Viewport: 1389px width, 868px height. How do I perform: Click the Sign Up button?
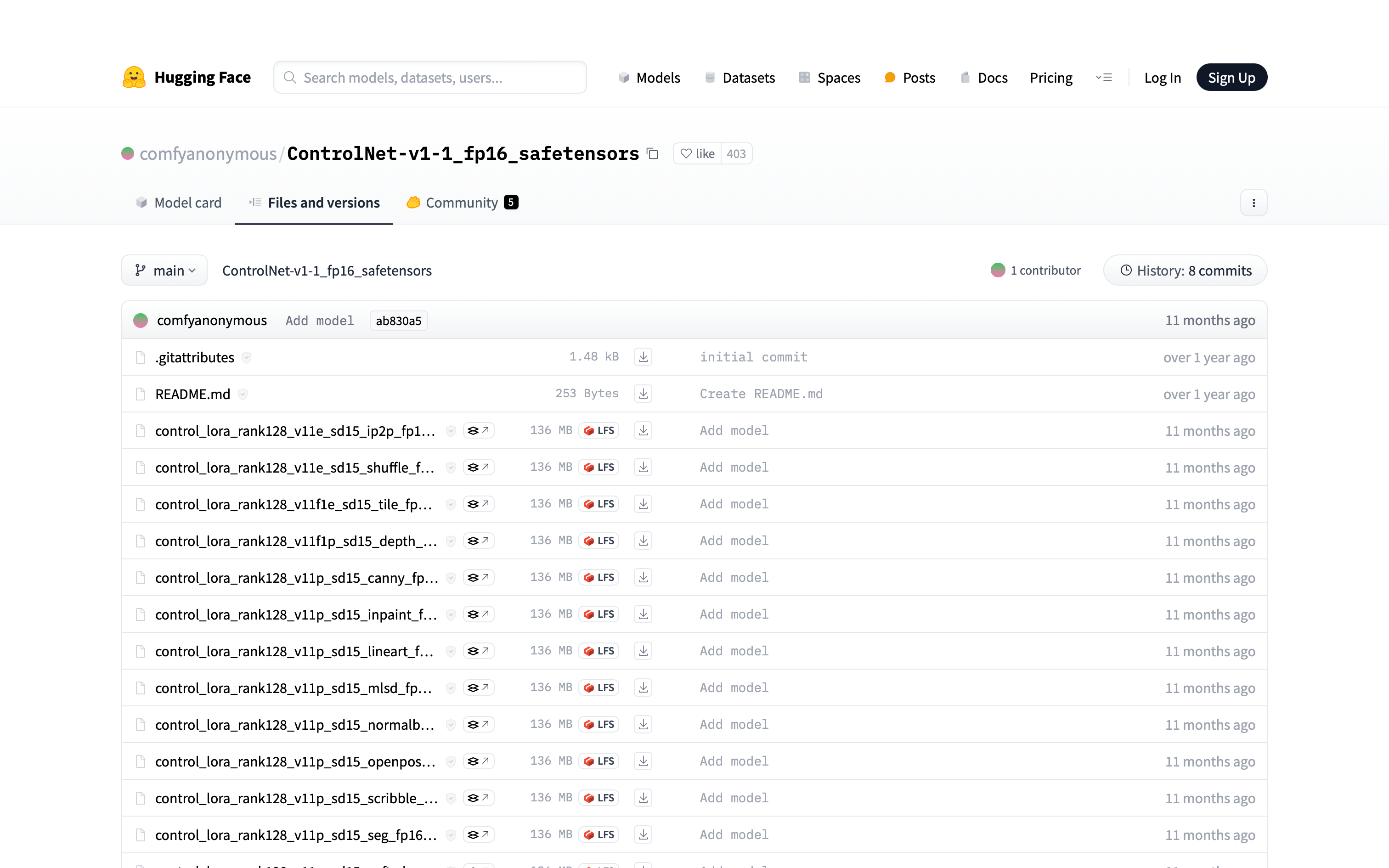(x=1231, y=78)
